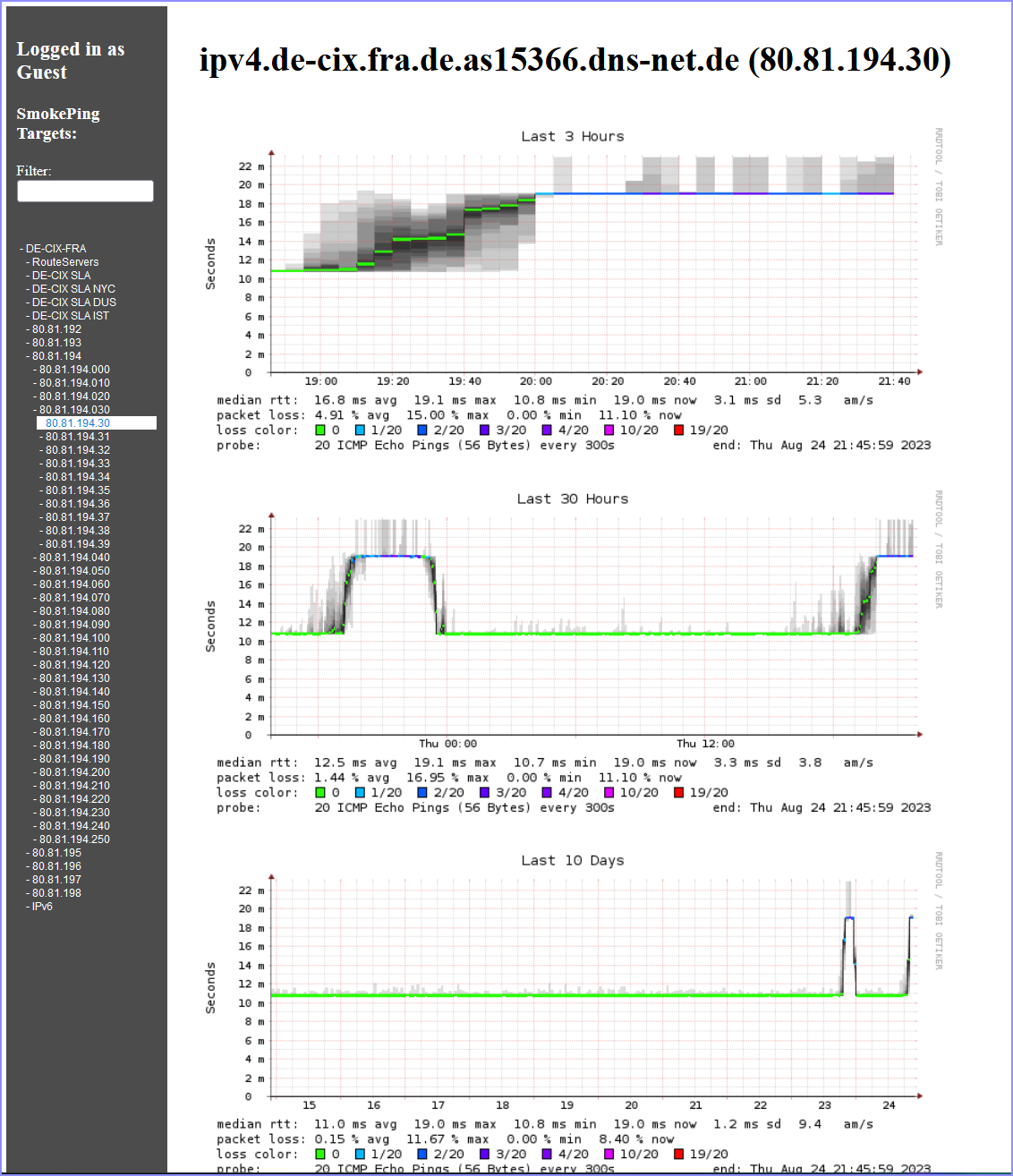Viewport: 1013px width, 1176px height.
Task: Click the Filter input field
Action: [85, 191]
